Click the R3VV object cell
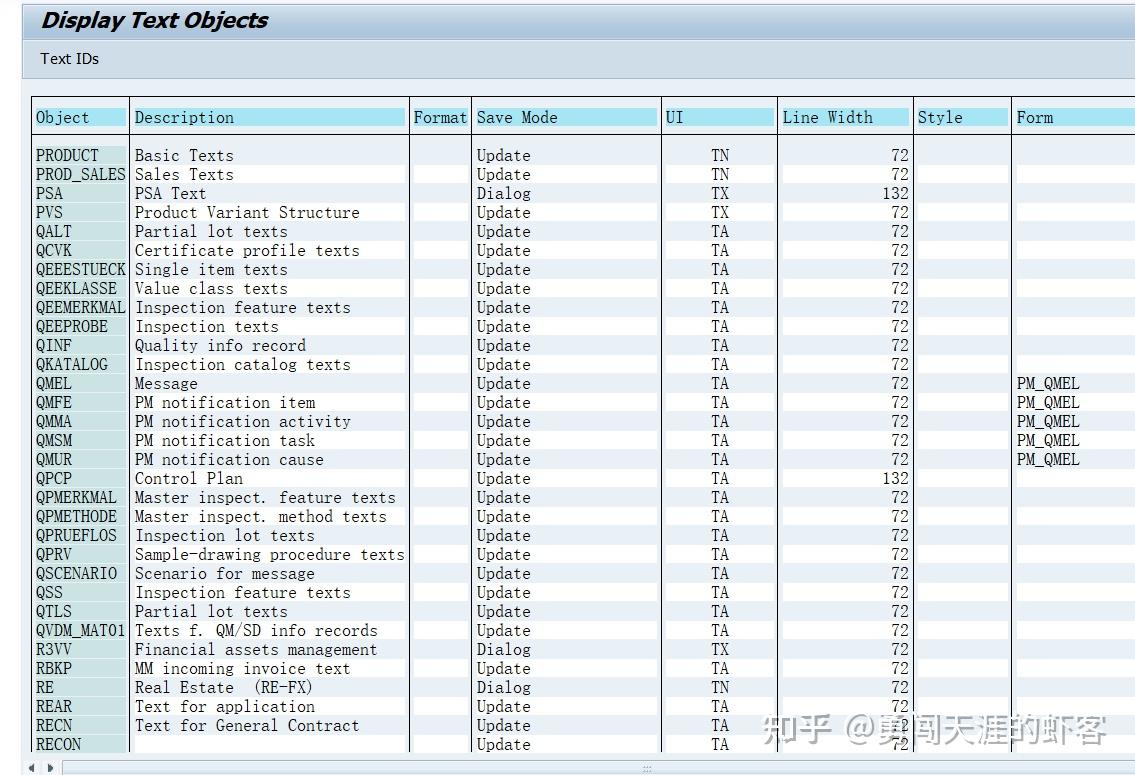This screenshot has height=775, width=1135. point(80,649)
